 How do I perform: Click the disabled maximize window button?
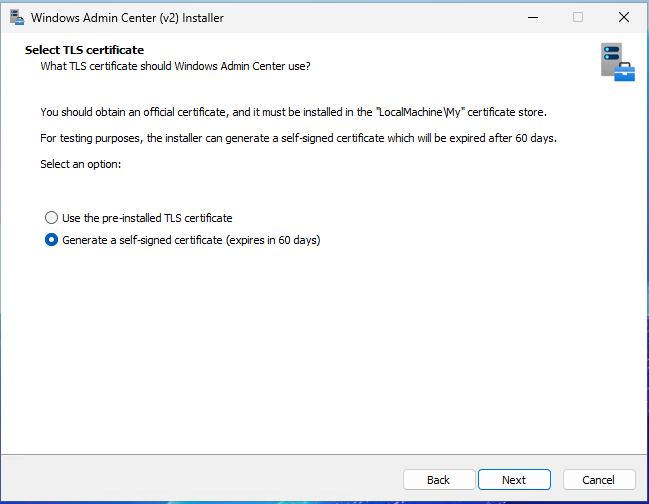click(x=578, y=17)
